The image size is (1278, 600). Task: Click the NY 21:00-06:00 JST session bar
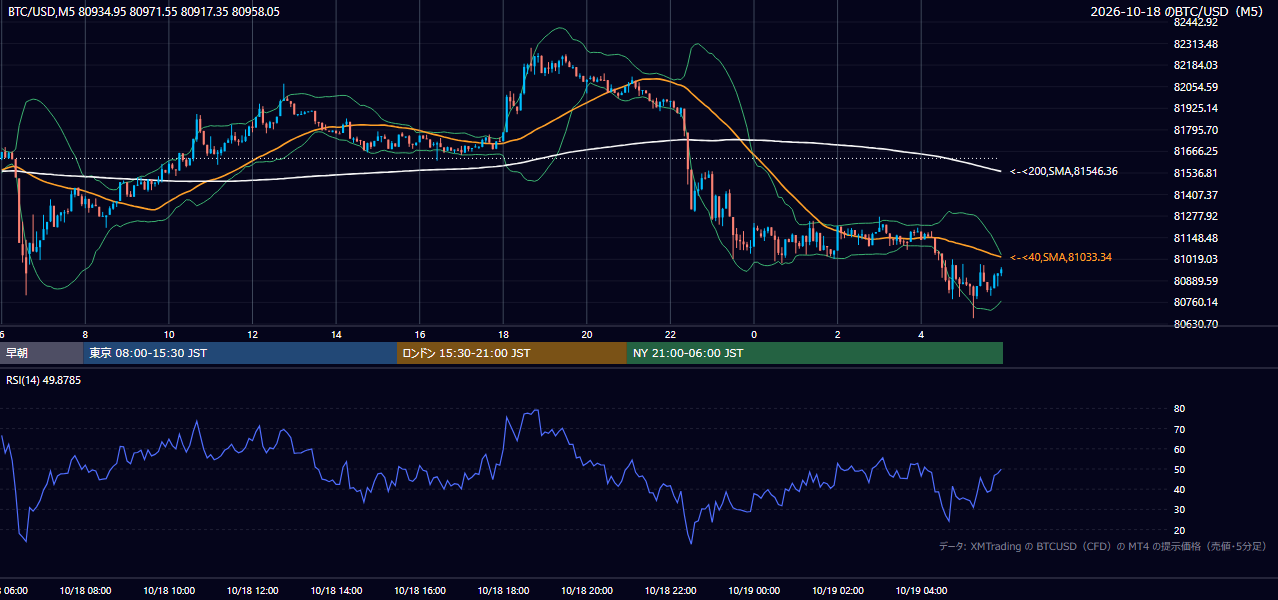tap(815, 353)
